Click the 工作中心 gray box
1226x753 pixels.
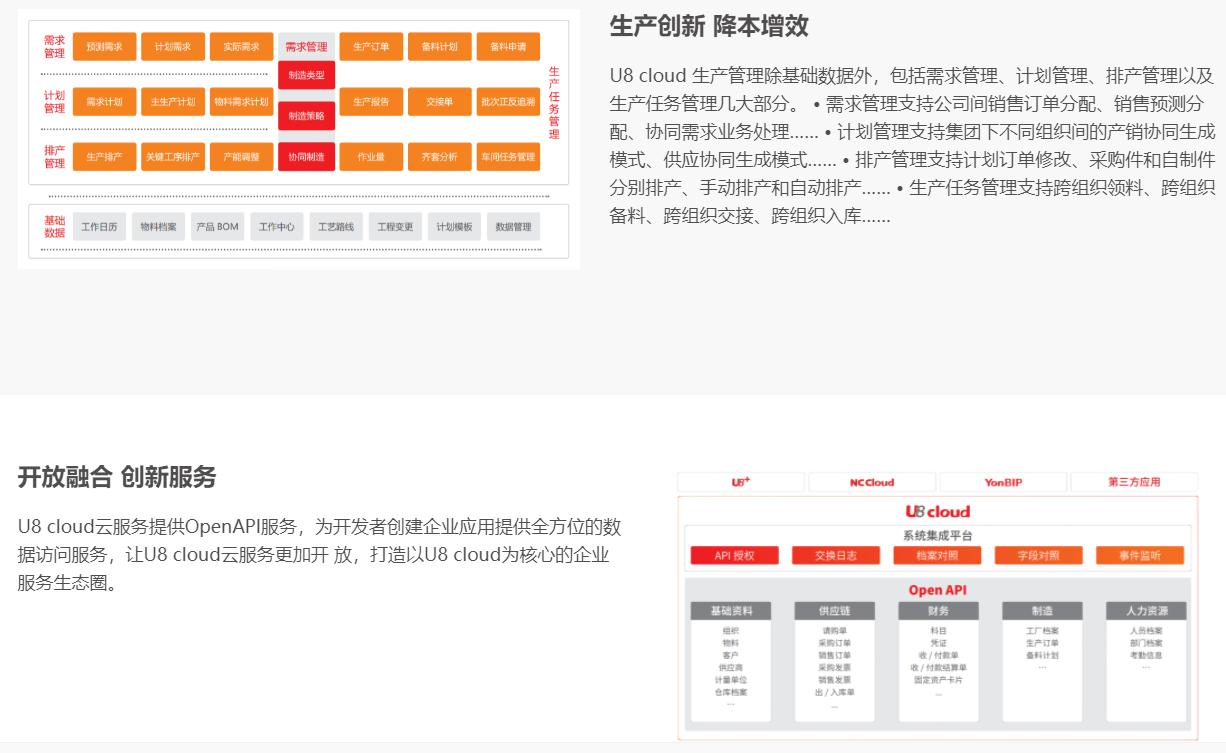(277, 227)
